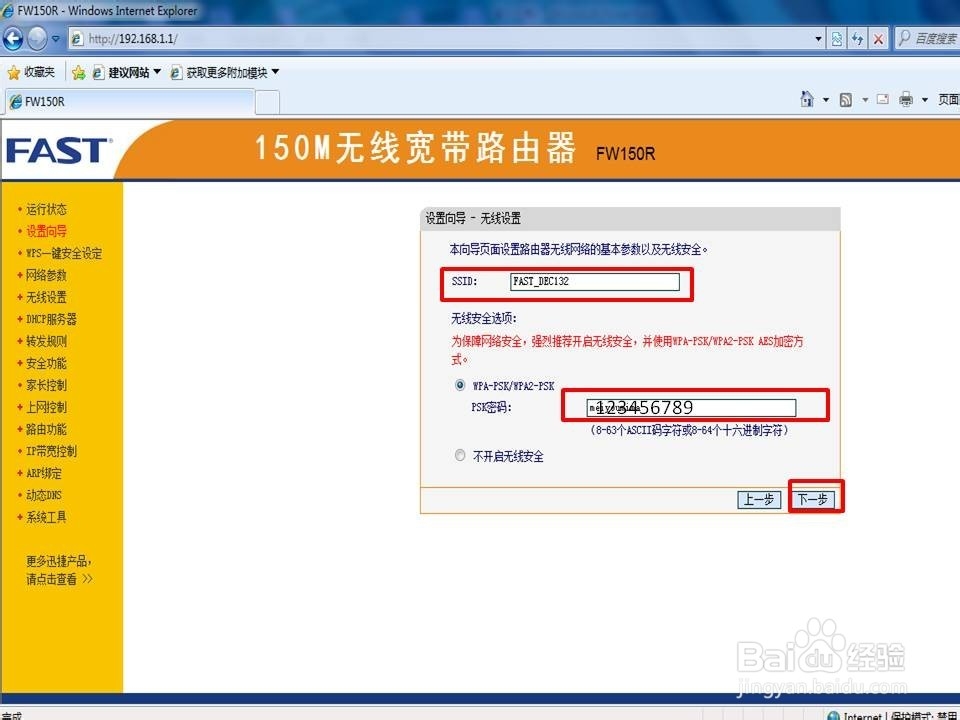
Task: Click the printer icon
Action: [906, 99]
